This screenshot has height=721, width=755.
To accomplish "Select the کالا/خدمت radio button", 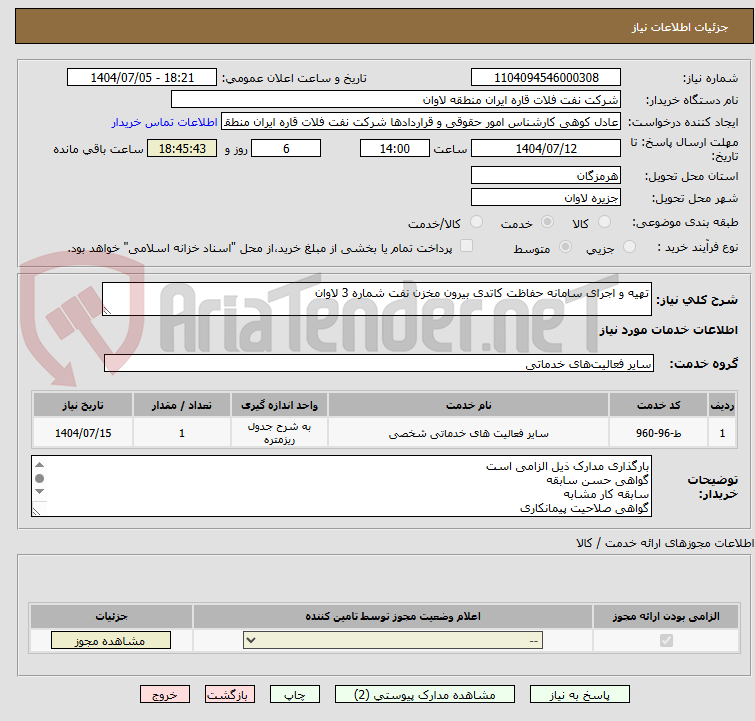I will pos(476,222).
